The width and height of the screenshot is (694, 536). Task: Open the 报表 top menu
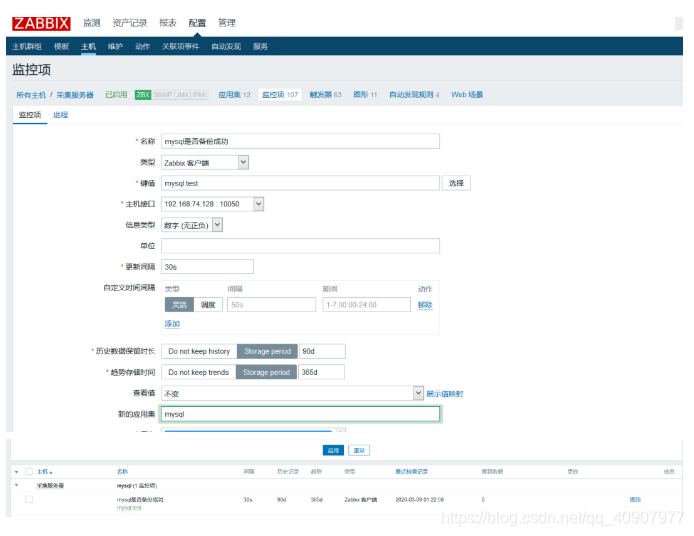coord(168,23)
